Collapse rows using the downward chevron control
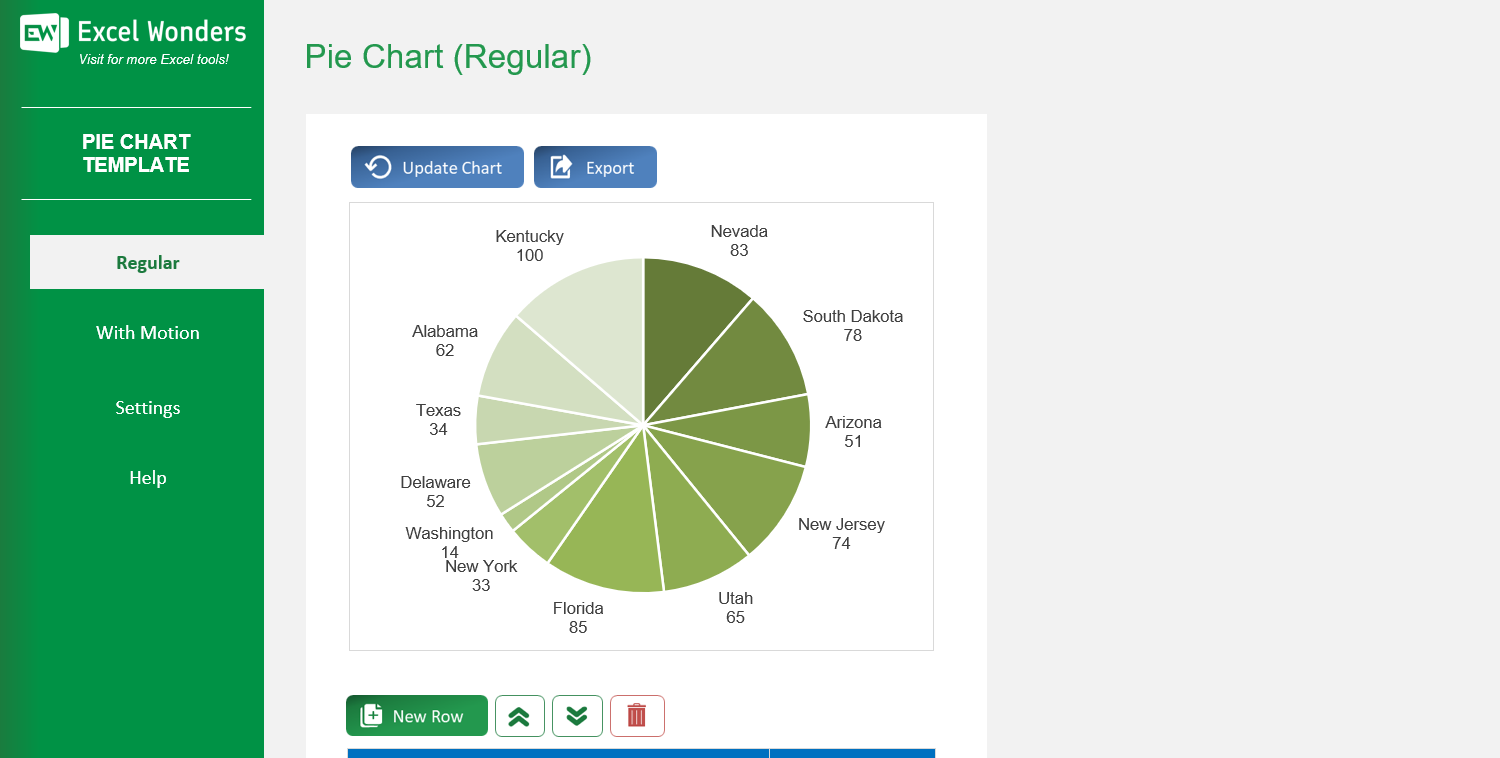The width and height of the screenshot is (1500, 758). (x=577, y=715)
